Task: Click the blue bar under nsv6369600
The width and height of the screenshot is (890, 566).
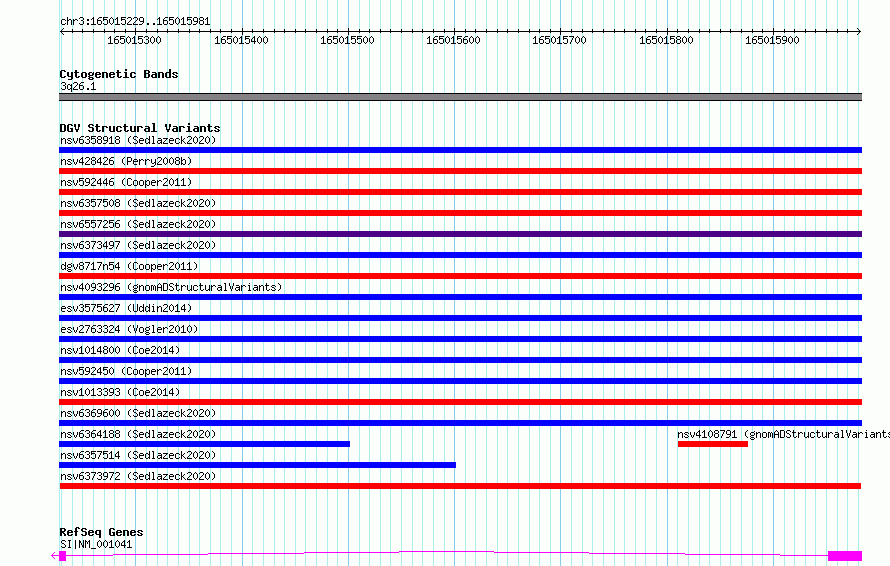Action: [x=460, y=423]
